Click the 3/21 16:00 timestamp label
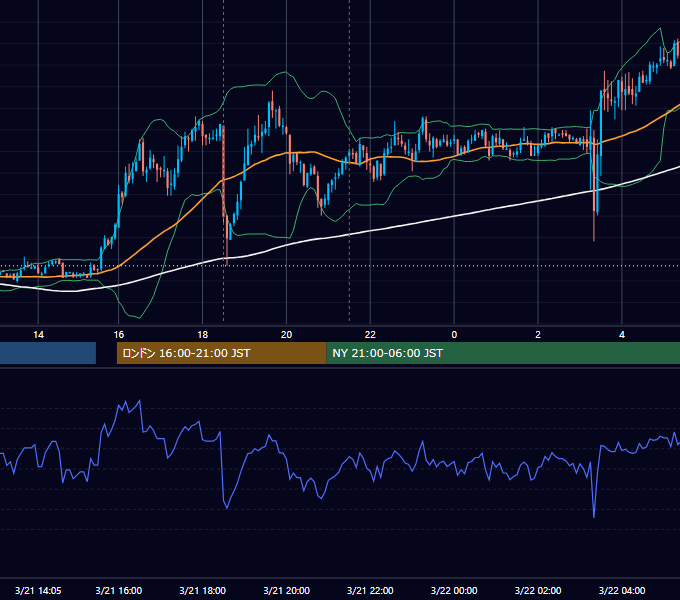Screen dimensions: 680x600 point(118,590)
